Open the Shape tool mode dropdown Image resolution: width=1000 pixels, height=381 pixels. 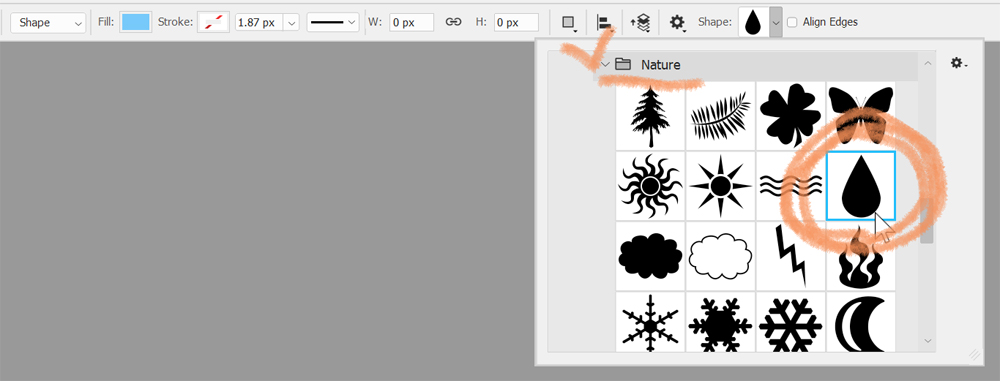tap(48, 22)
